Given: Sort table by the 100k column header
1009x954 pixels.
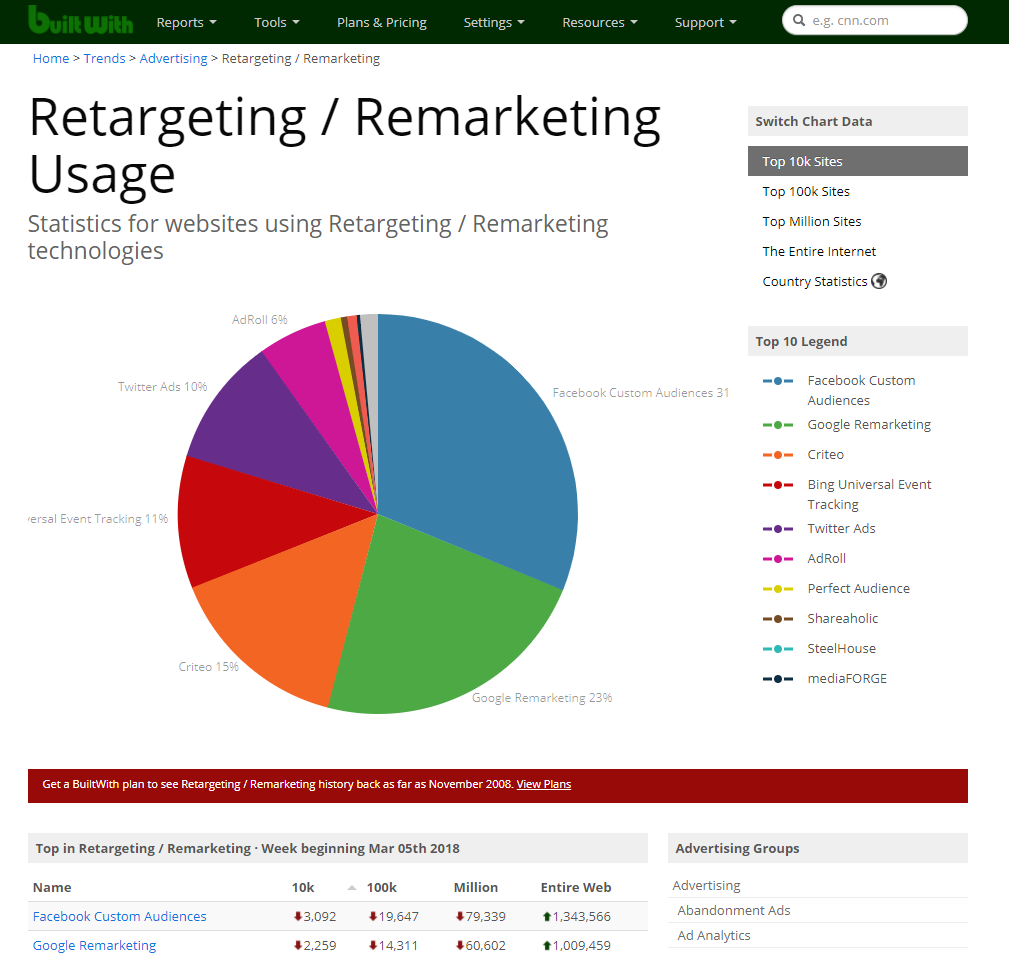Looking at the screenshot, I should (382, 887).
